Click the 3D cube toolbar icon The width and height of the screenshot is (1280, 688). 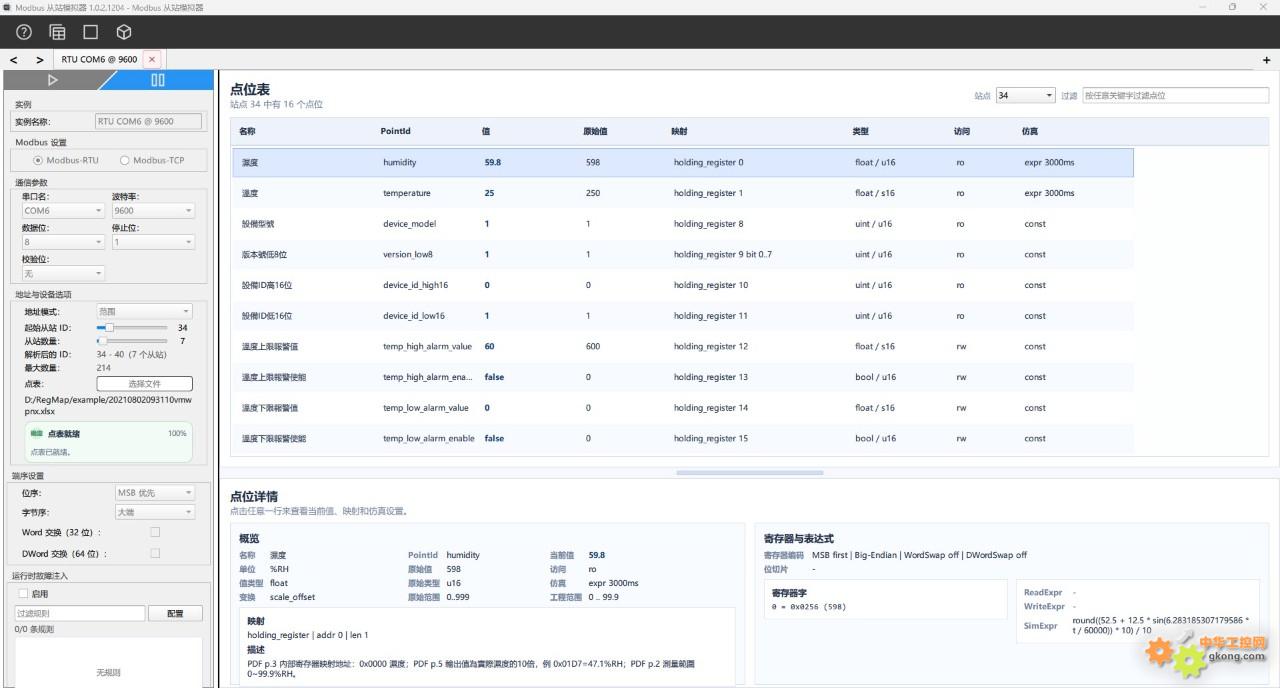click(x=124, y=32)
